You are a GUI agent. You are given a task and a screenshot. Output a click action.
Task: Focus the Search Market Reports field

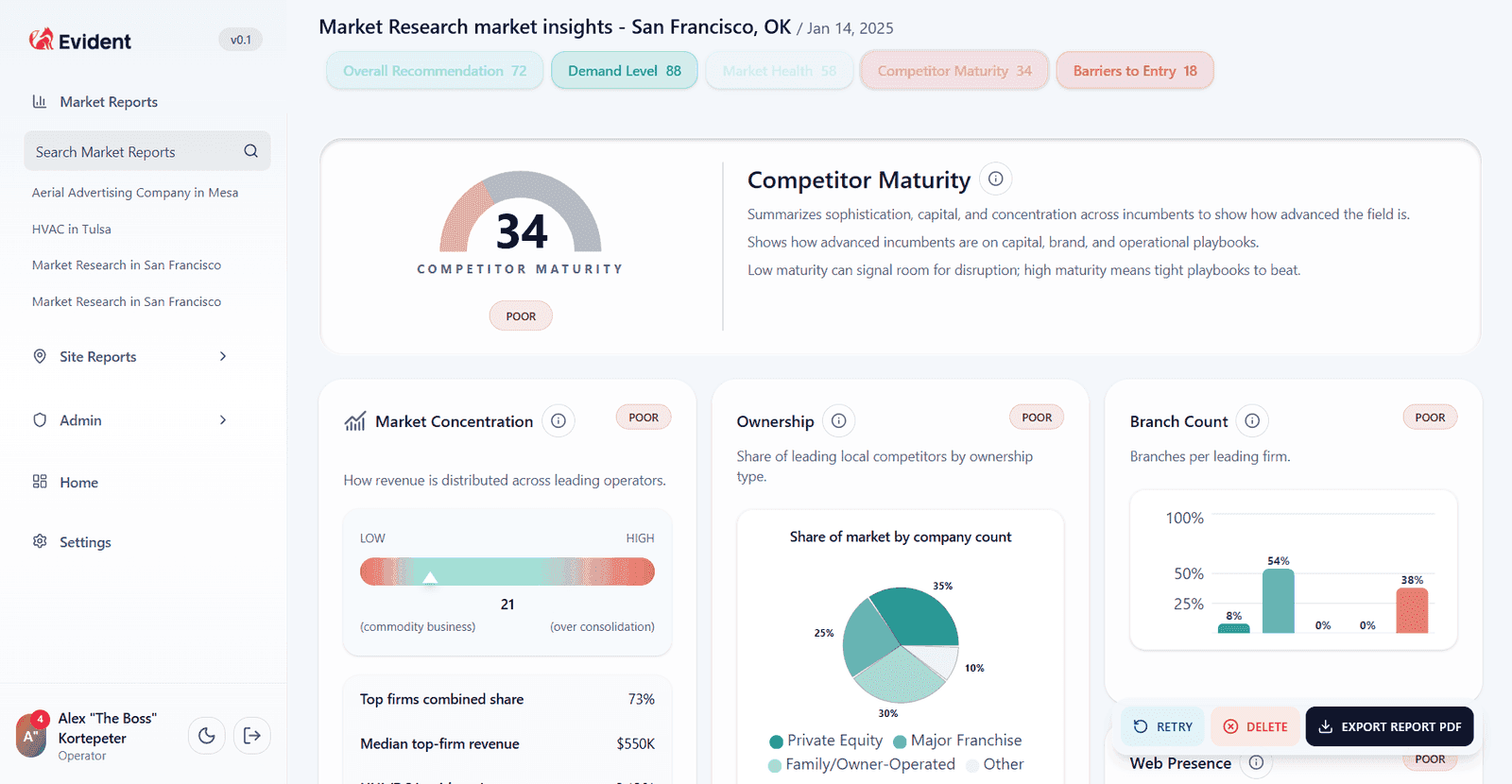click(132, 152)
